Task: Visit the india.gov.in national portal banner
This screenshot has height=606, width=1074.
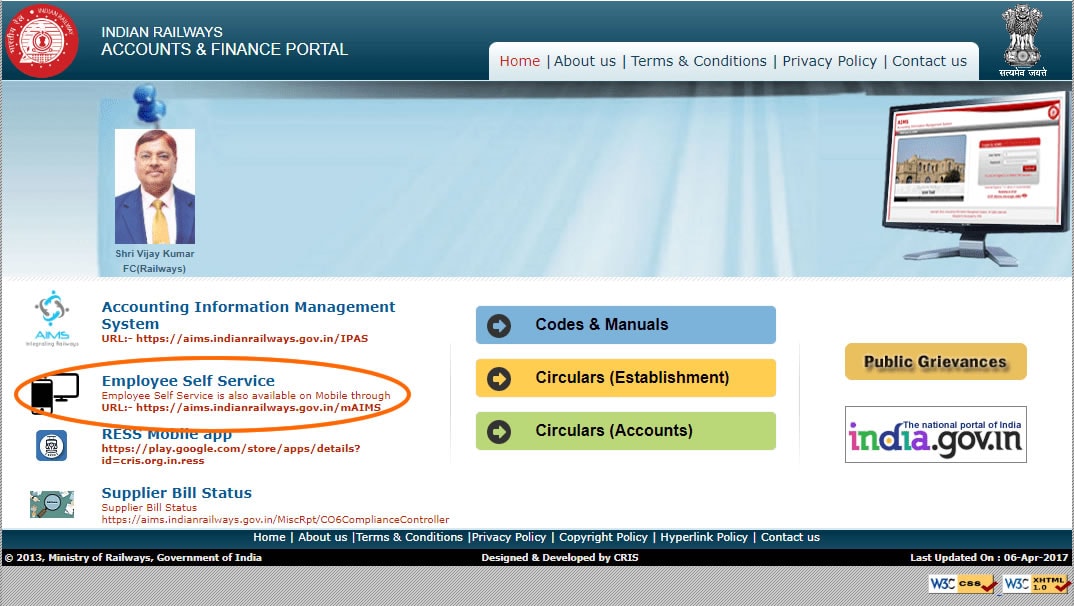Action: 935,434
